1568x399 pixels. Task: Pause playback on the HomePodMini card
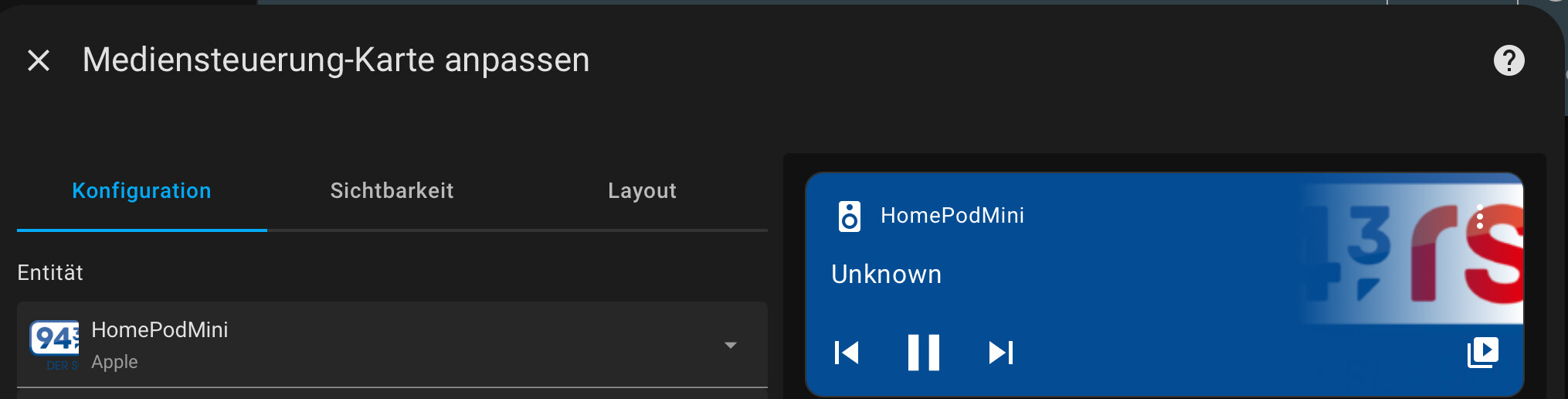click(x=923, y=353)
